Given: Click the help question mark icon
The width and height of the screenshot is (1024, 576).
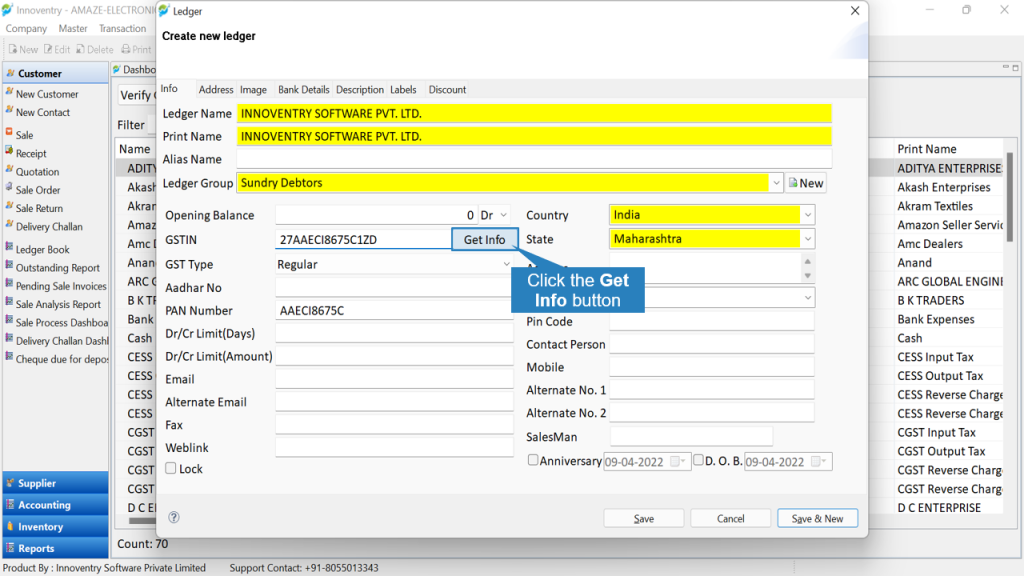Looking at the screenshot, I should coord(174,517).
